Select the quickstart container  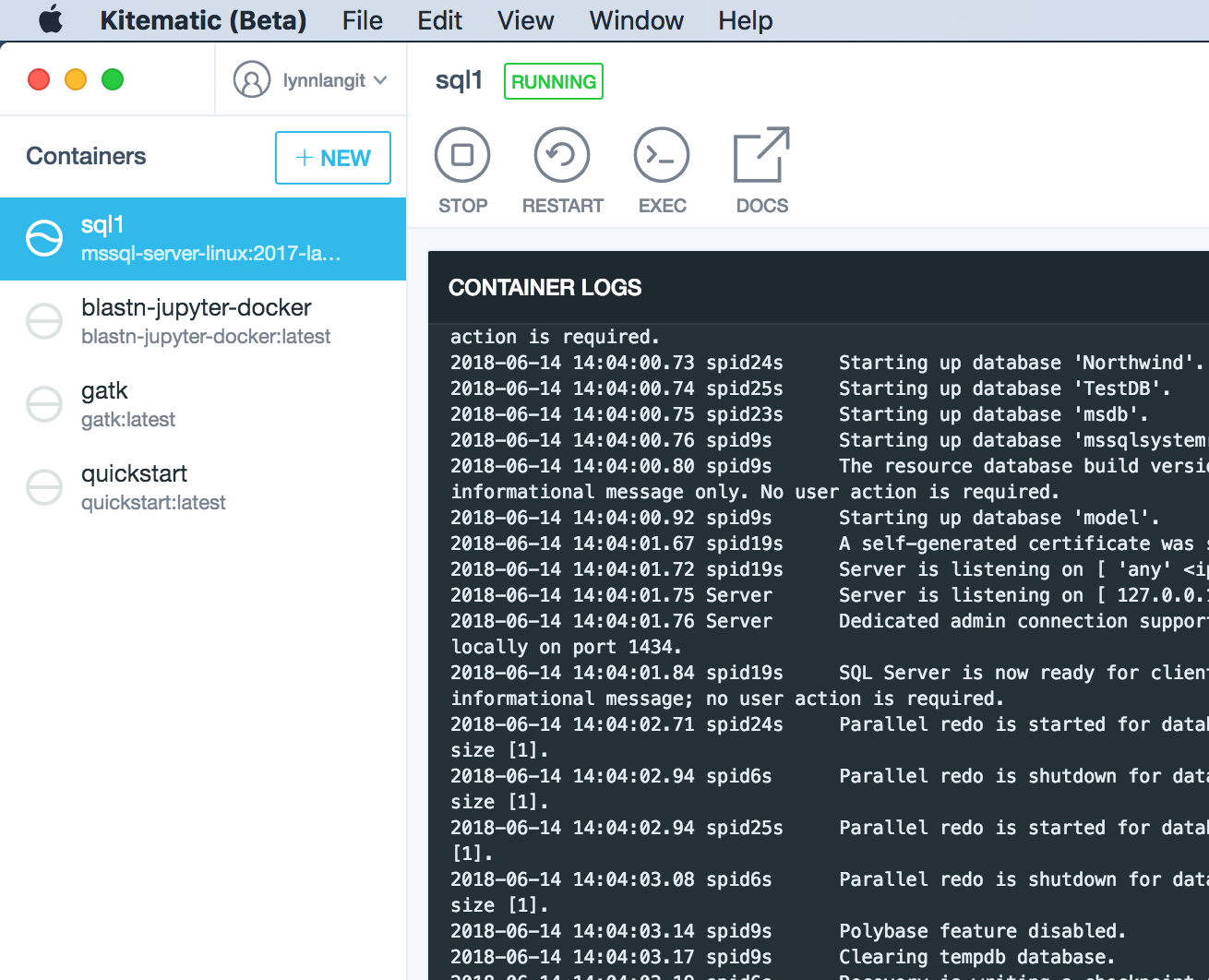(x=203, y=488)
